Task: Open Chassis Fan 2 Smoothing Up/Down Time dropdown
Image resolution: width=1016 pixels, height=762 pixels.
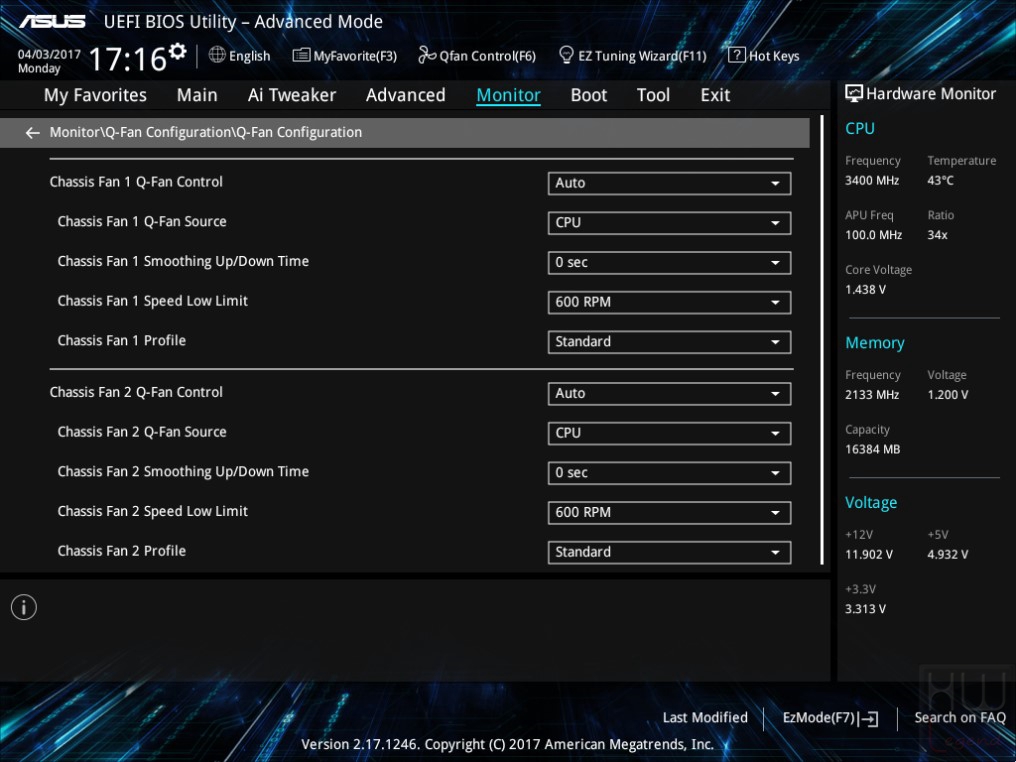Action: click(669, 472)
